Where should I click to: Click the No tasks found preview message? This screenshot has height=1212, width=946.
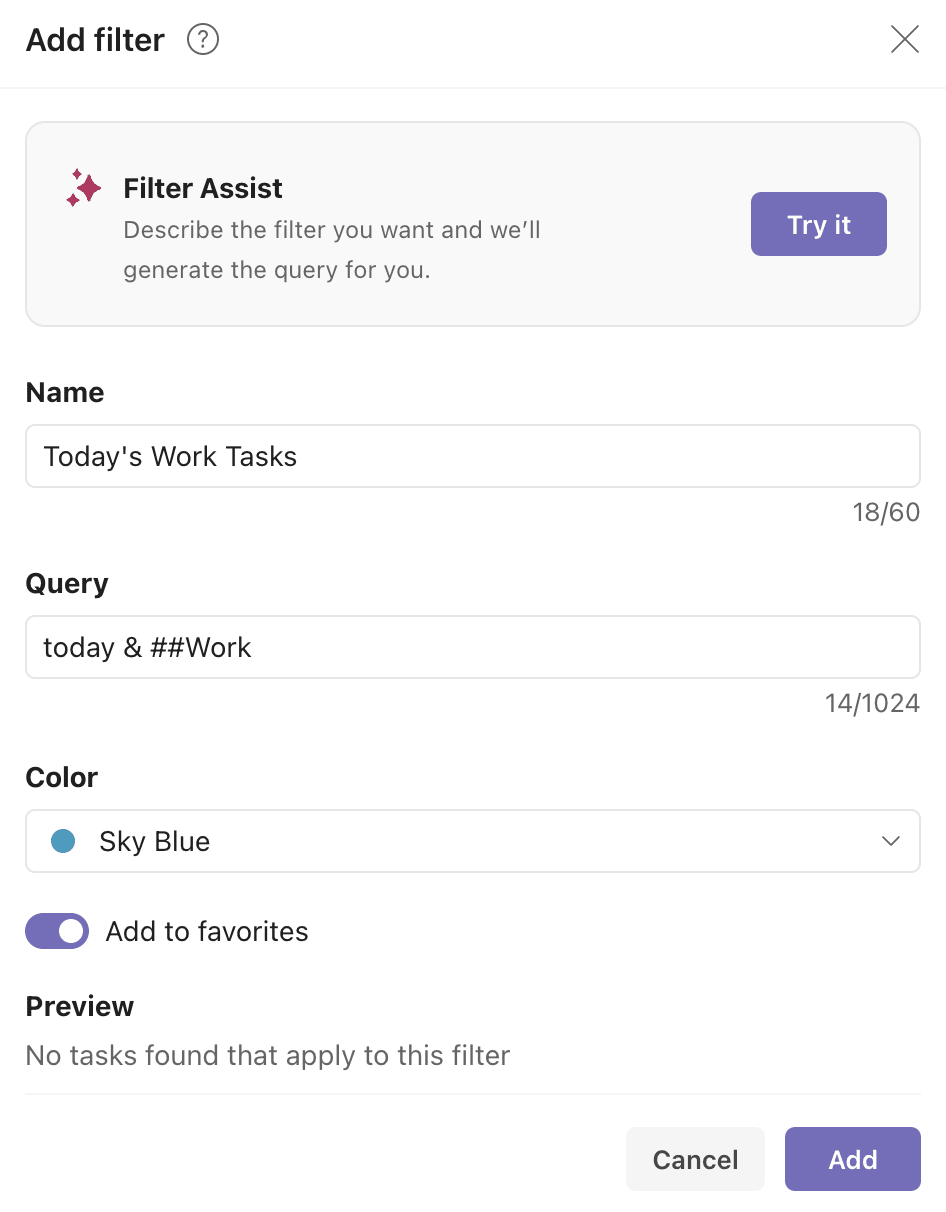coord(268,1056)
